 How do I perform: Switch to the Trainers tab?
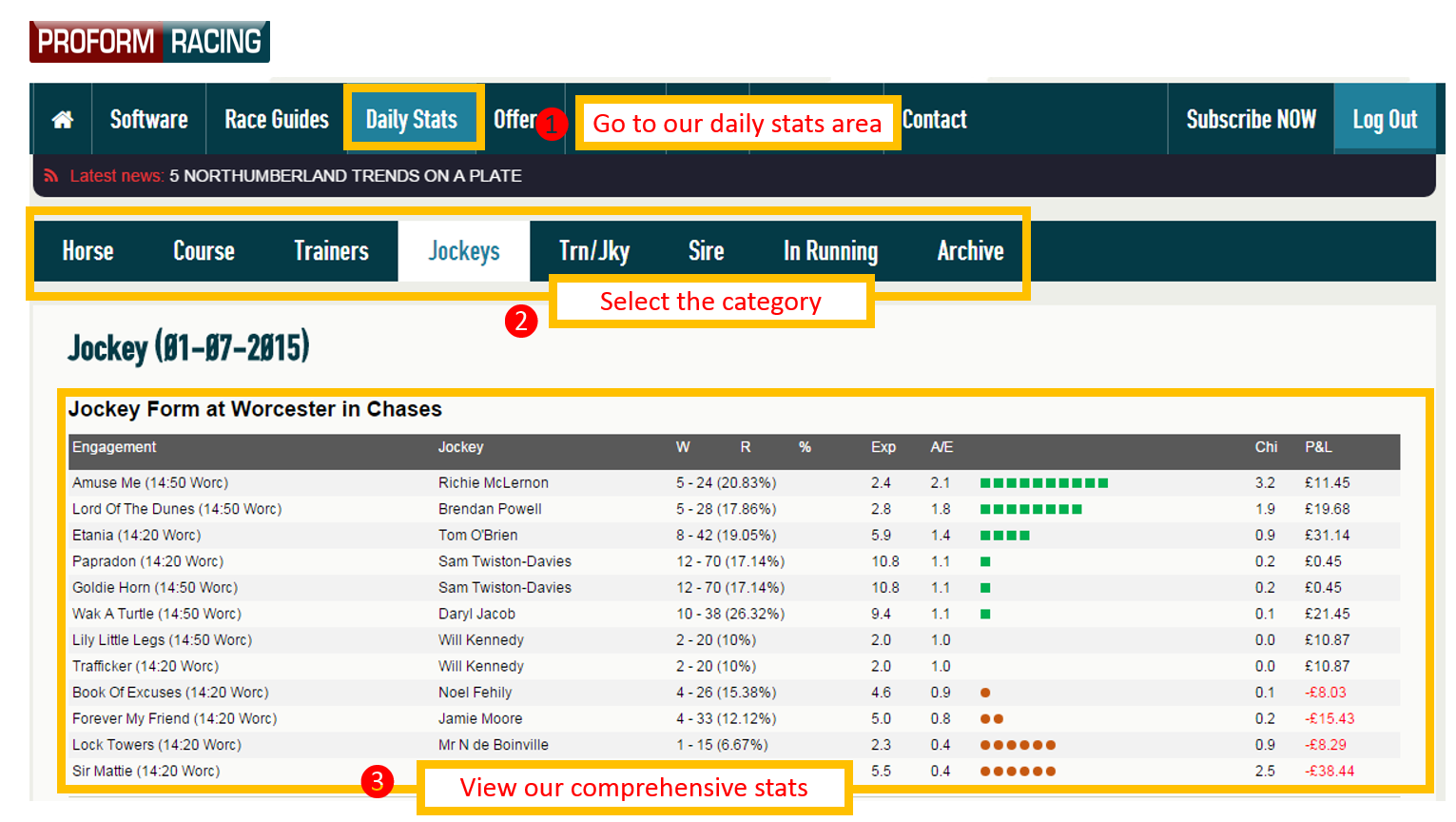(331, 251)
